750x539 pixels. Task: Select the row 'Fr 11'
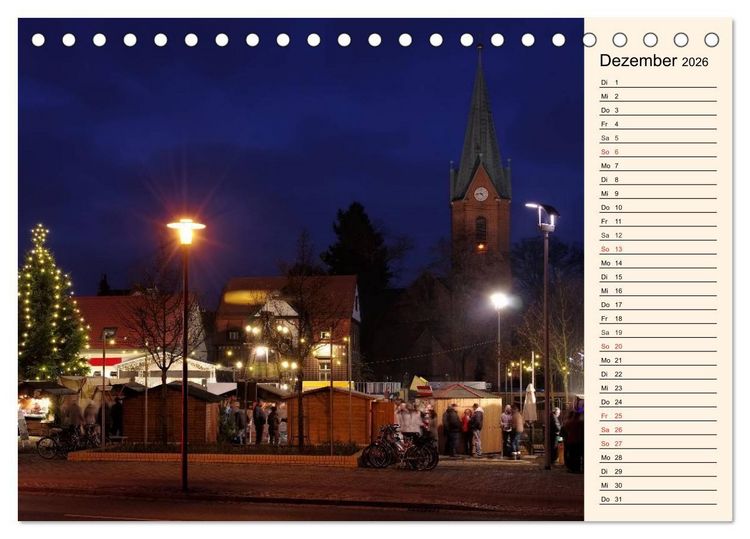point(658,221)
